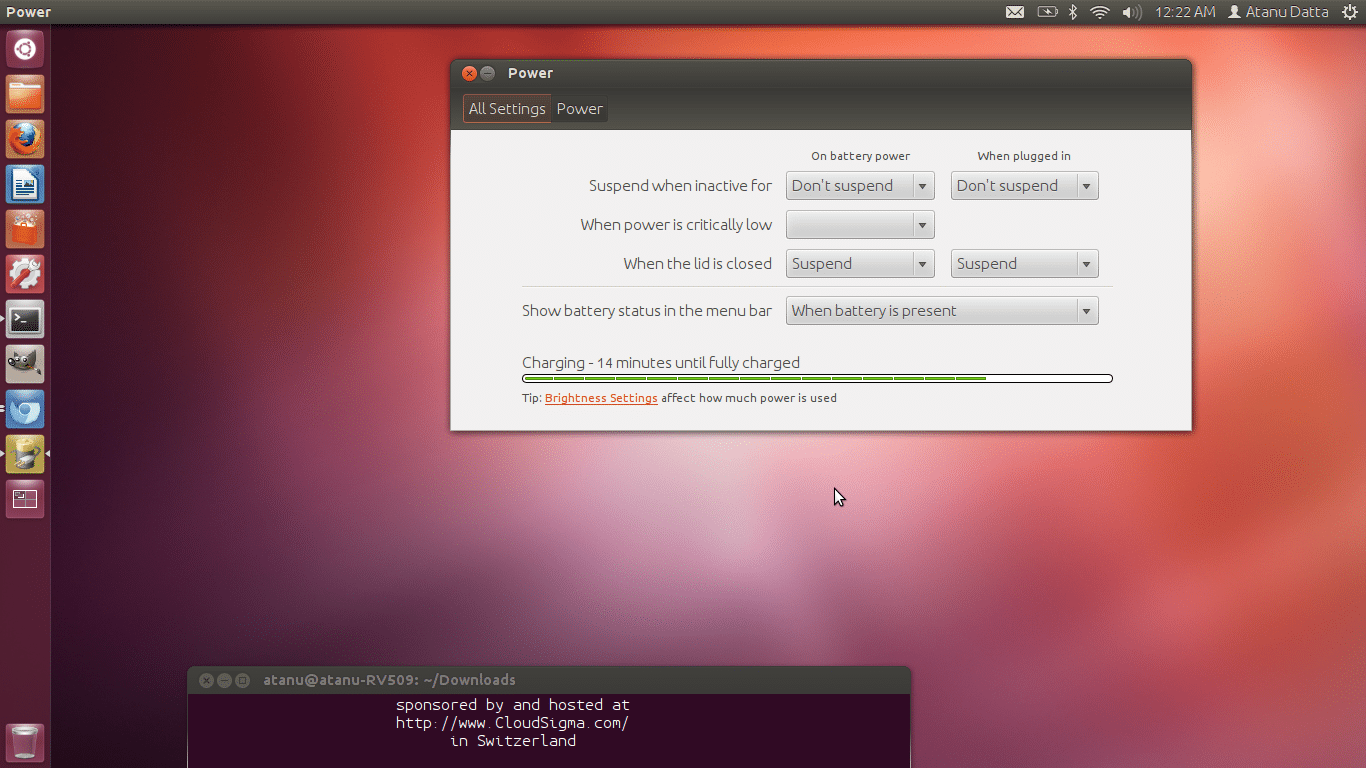Open Suspend when inactive when plugged in dropdown
1366x768 pixels.
click(1024, 186)
